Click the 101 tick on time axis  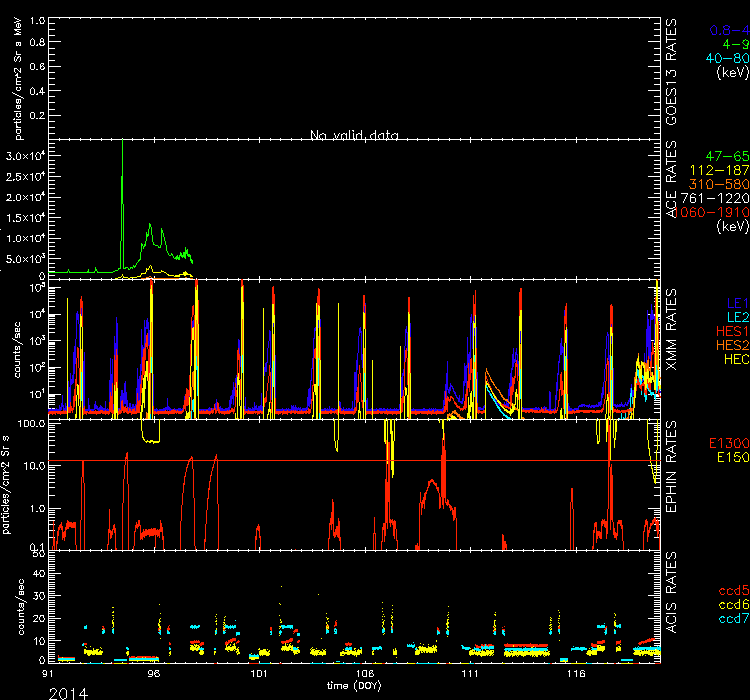click(259, 675)
